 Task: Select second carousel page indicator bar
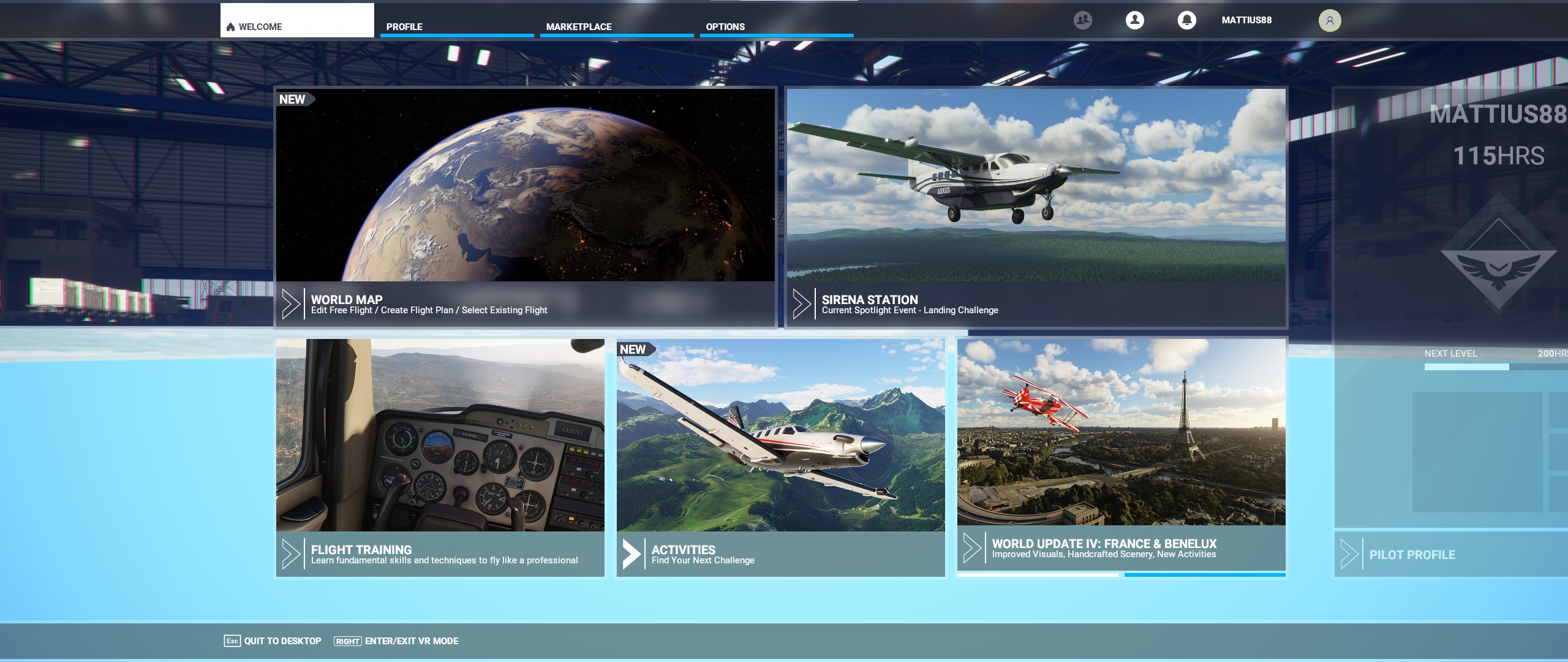pyautogui.click(x=1204, y=575)
